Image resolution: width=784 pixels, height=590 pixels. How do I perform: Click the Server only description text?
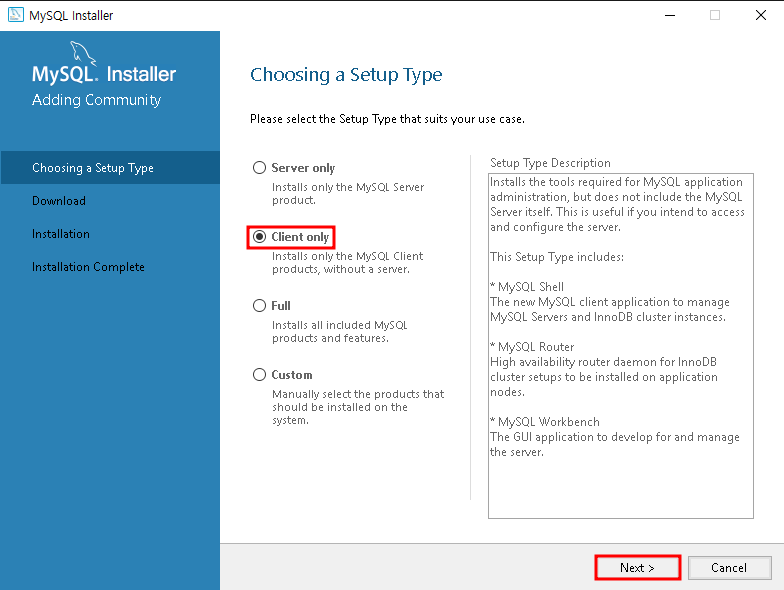[x=348, y=194]
